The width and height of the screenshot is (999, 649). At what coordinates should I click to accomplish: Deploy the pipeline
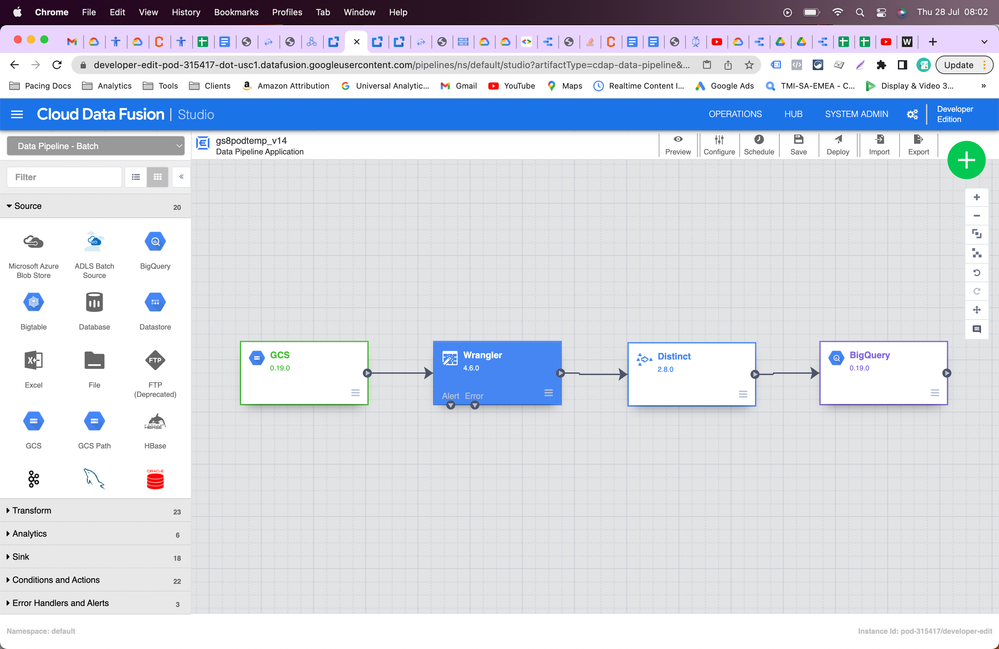tap(838, 145)
